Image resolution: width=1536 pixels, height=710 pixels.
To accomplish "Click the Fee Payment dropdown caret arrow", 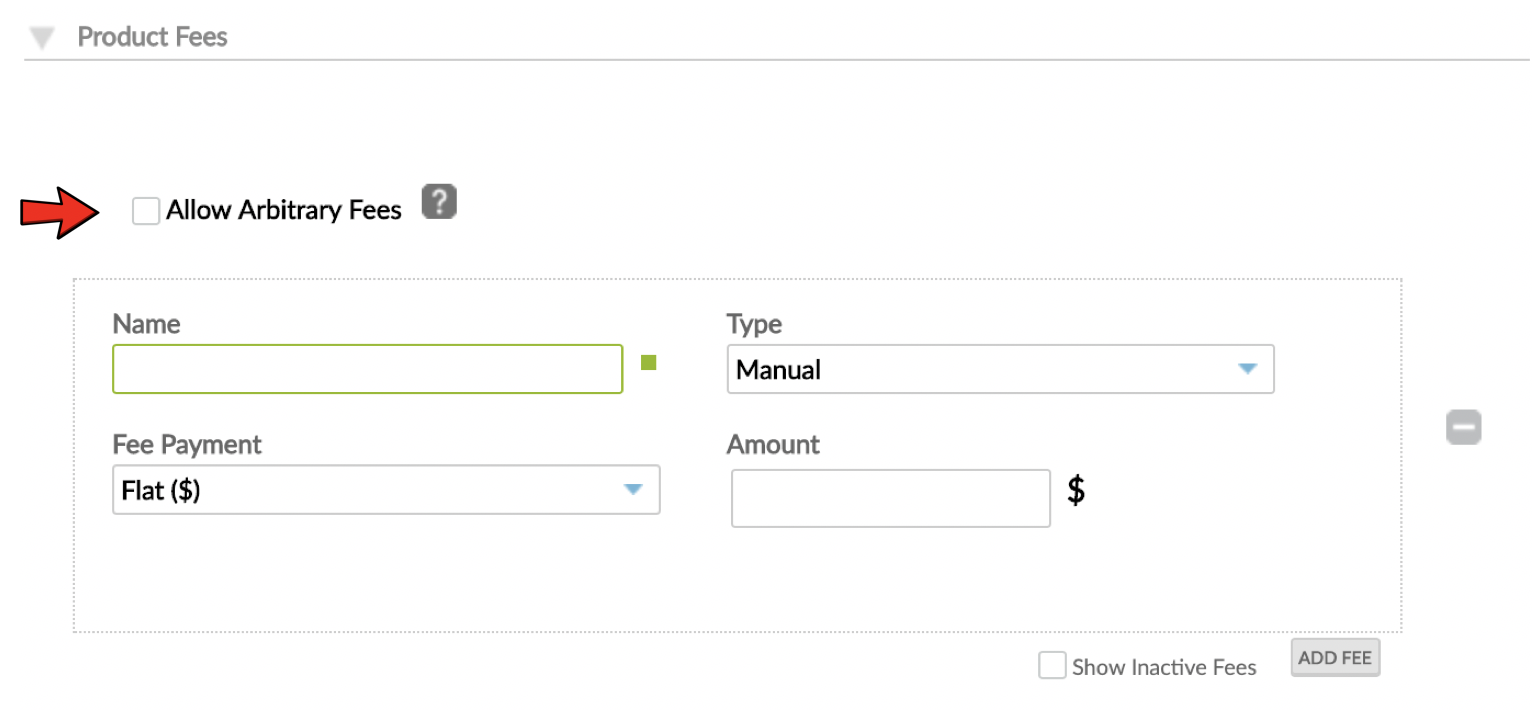I will (633, 490).
